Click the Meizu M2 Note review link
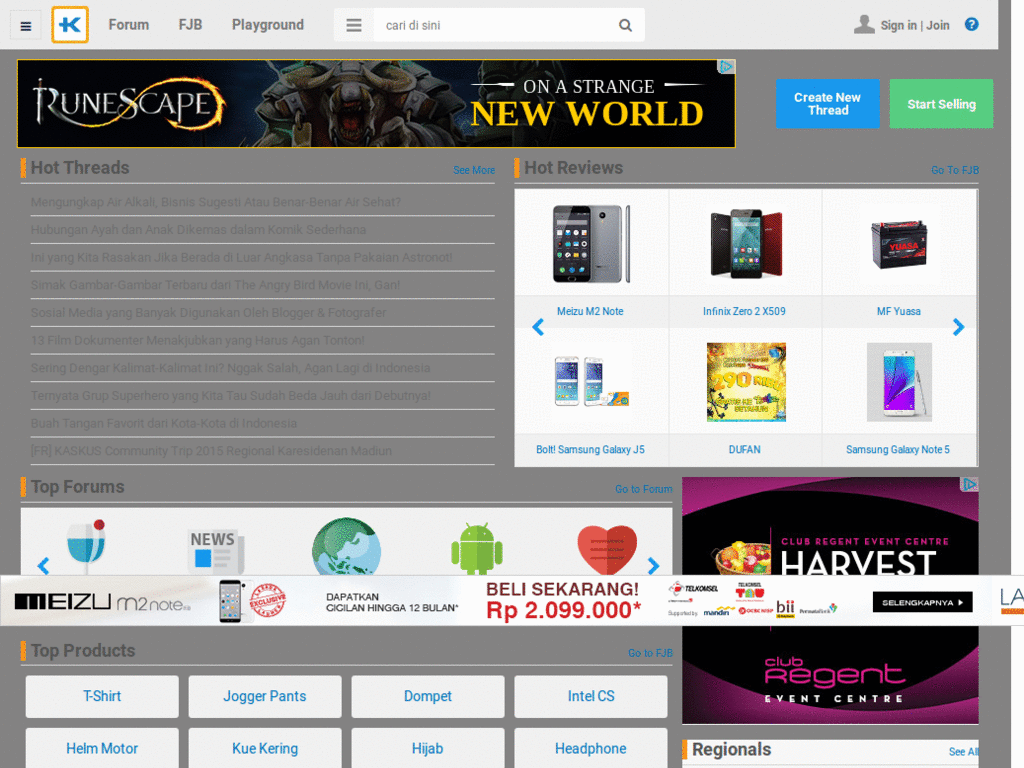This screenshot has width=1024, height=768. [590, 312]
